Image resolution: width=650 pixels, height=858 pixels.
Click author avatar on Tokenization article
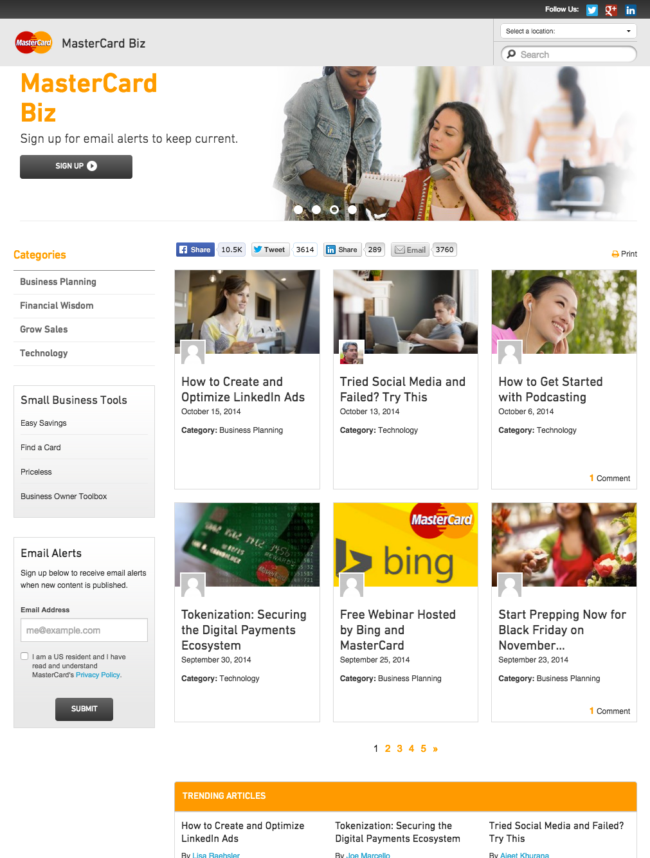point(193,585)
